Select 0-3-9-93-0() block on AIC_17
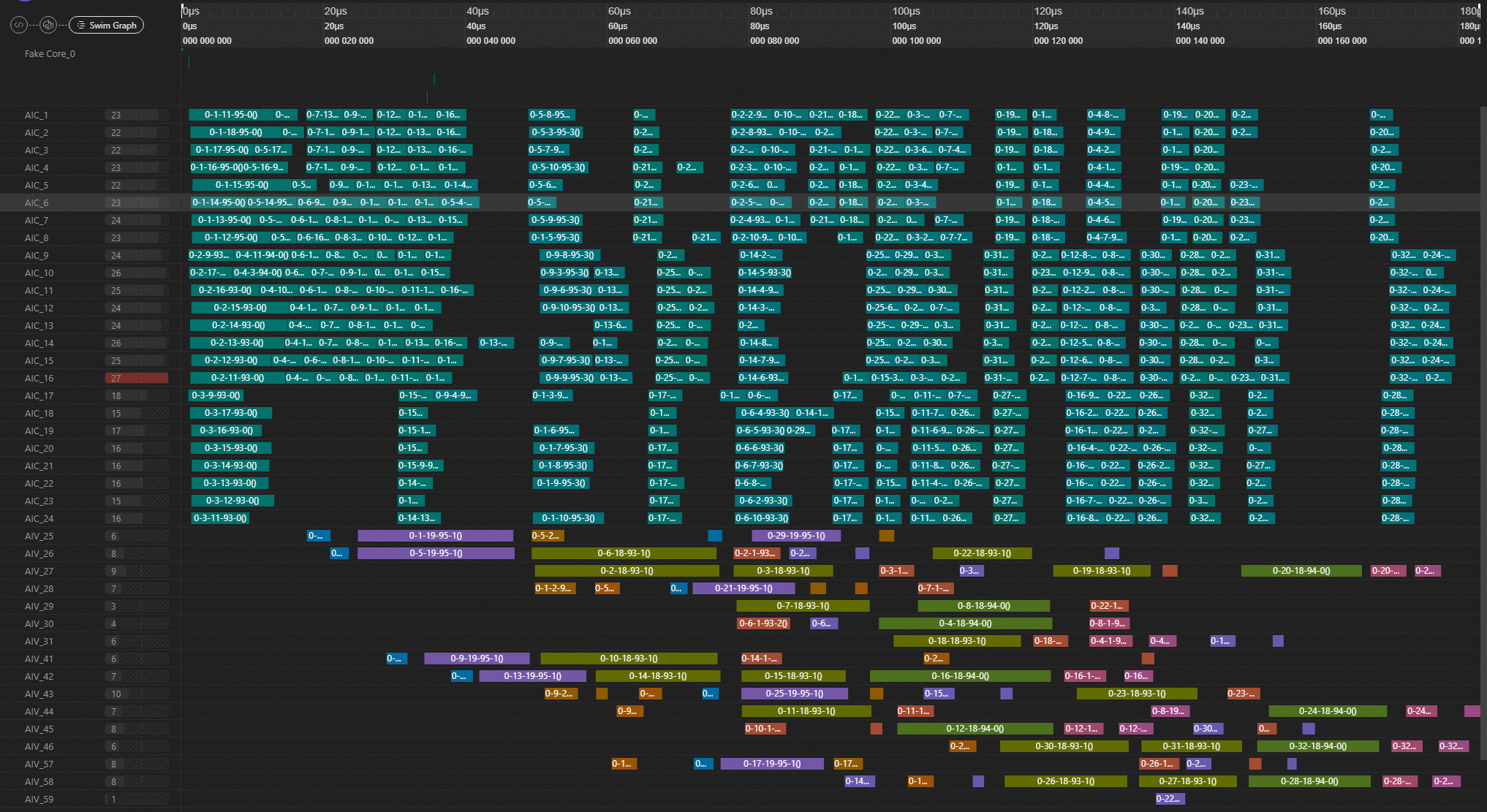 216,395
